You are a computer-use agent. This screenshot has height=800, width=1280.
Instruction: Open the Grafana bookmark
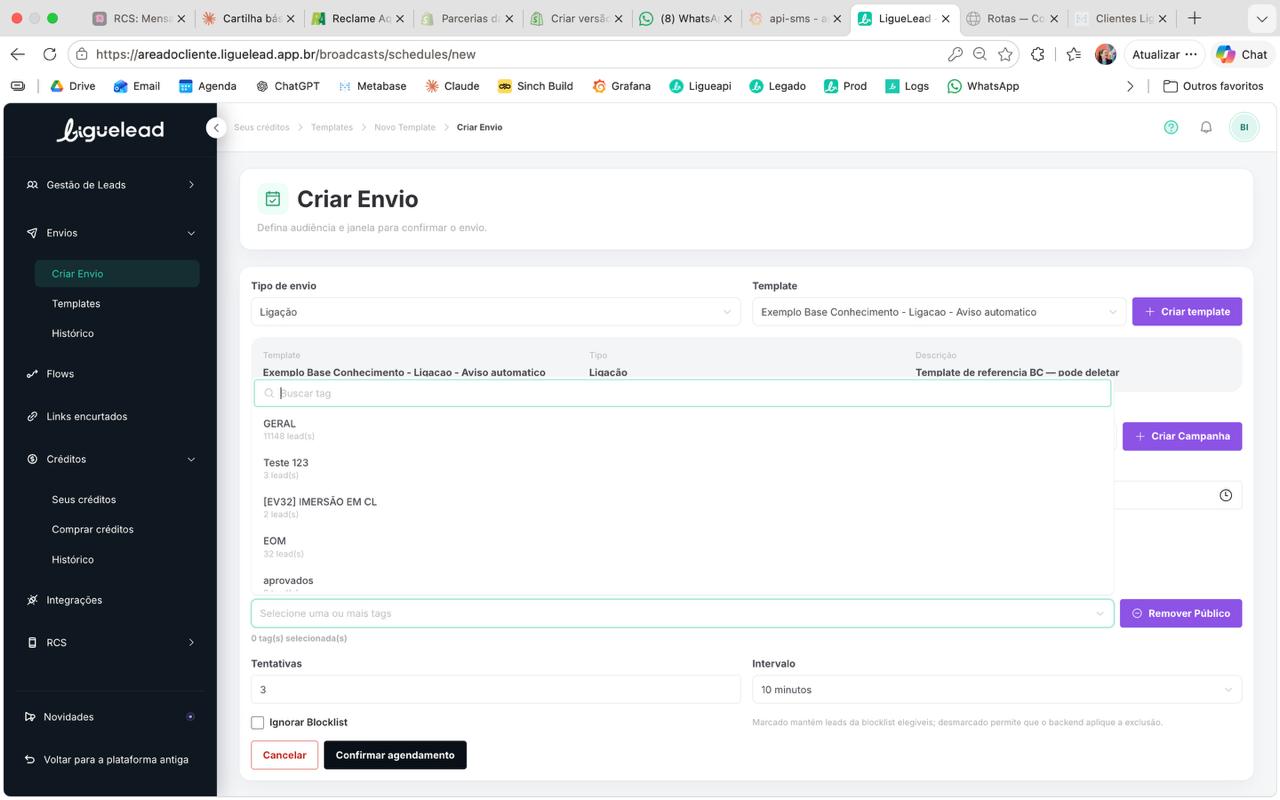pyautogui.click(x=621, y=86)
